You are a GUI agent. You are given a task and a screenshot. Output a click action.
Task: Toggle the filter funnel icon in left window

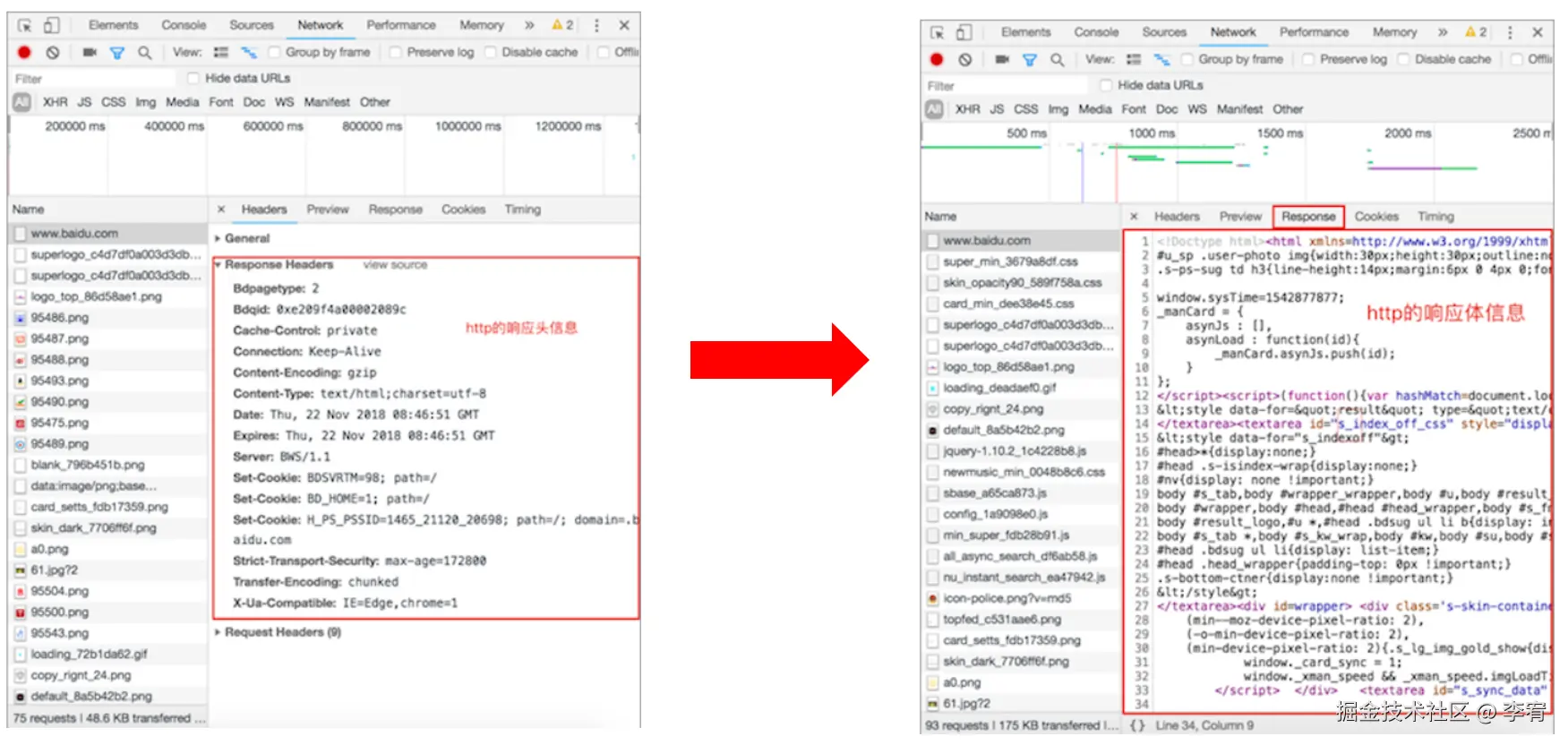[x=116, y=53]
